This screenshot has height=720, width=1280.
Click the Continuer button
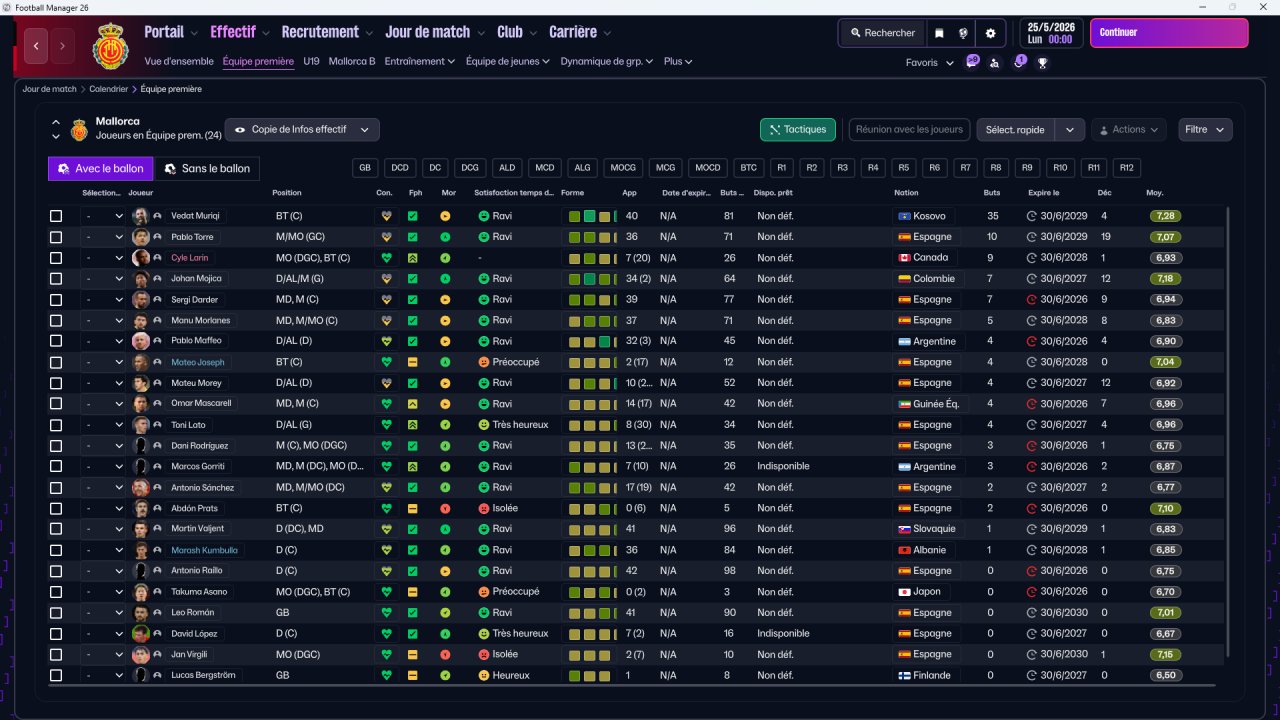pyautogui.click(x=1169, y=33)
